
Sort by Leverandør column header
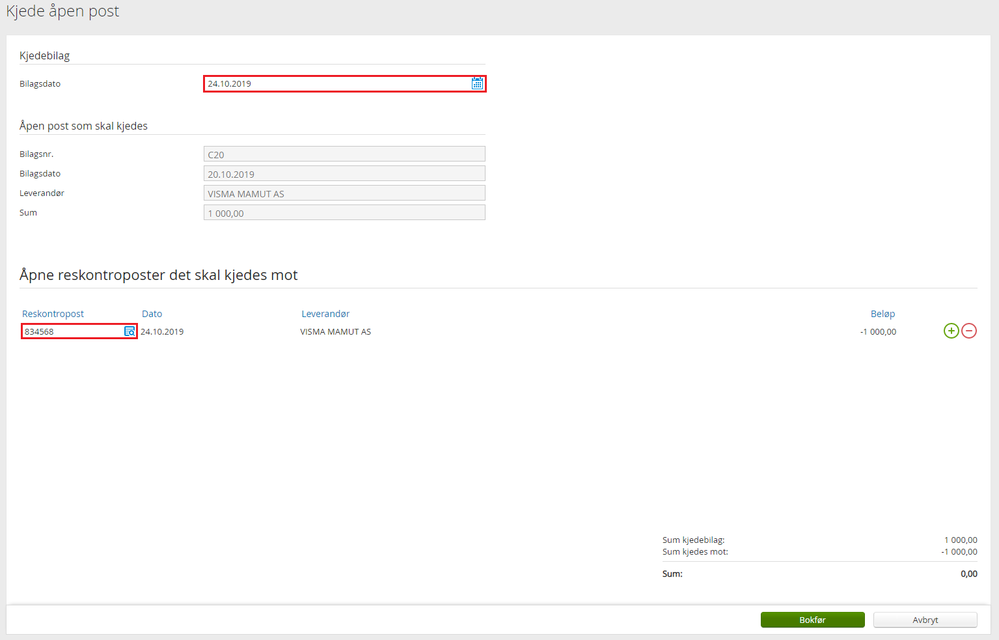[326, 313]
